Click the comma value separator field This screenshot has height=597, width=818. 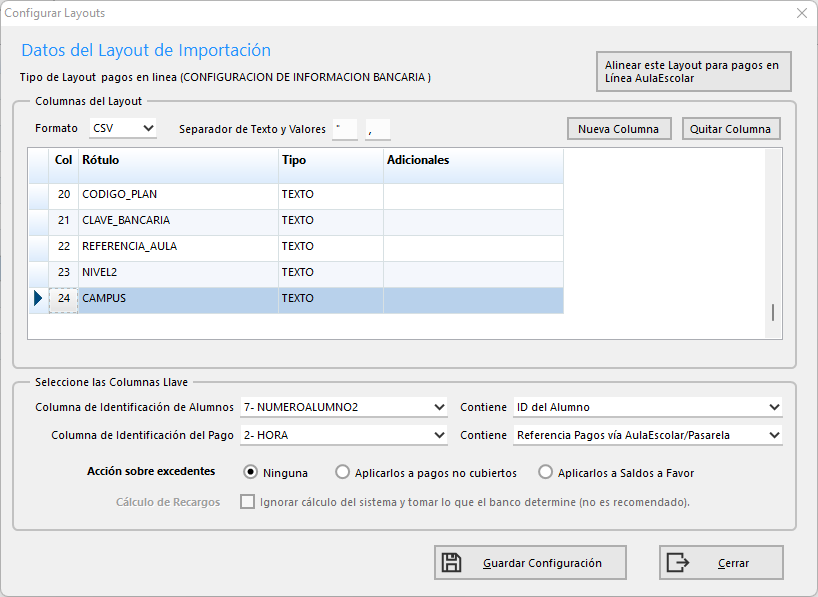(x=377, y=129)
